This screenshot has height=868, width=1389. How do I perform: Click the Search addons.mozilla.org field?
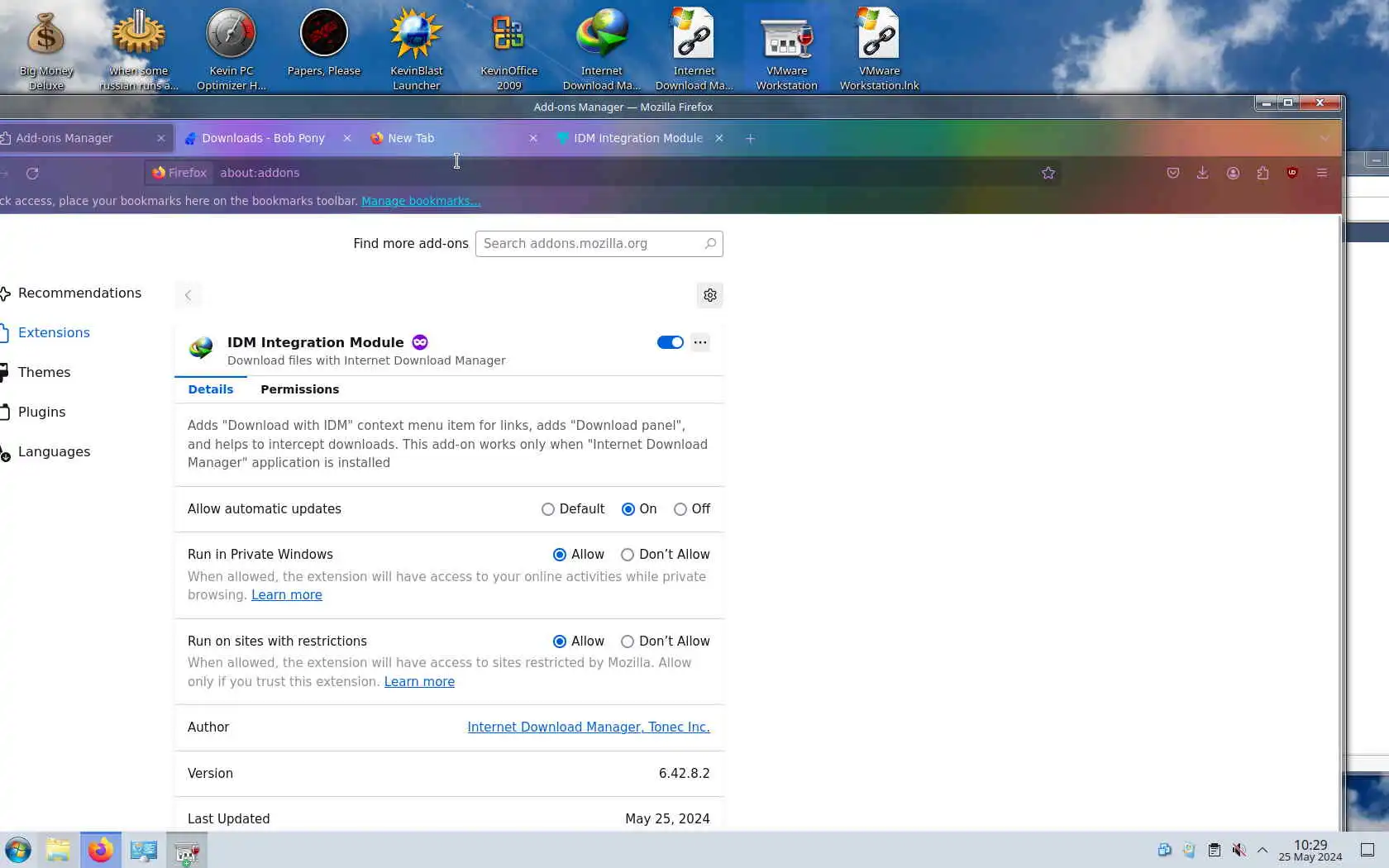coord(599,244)
